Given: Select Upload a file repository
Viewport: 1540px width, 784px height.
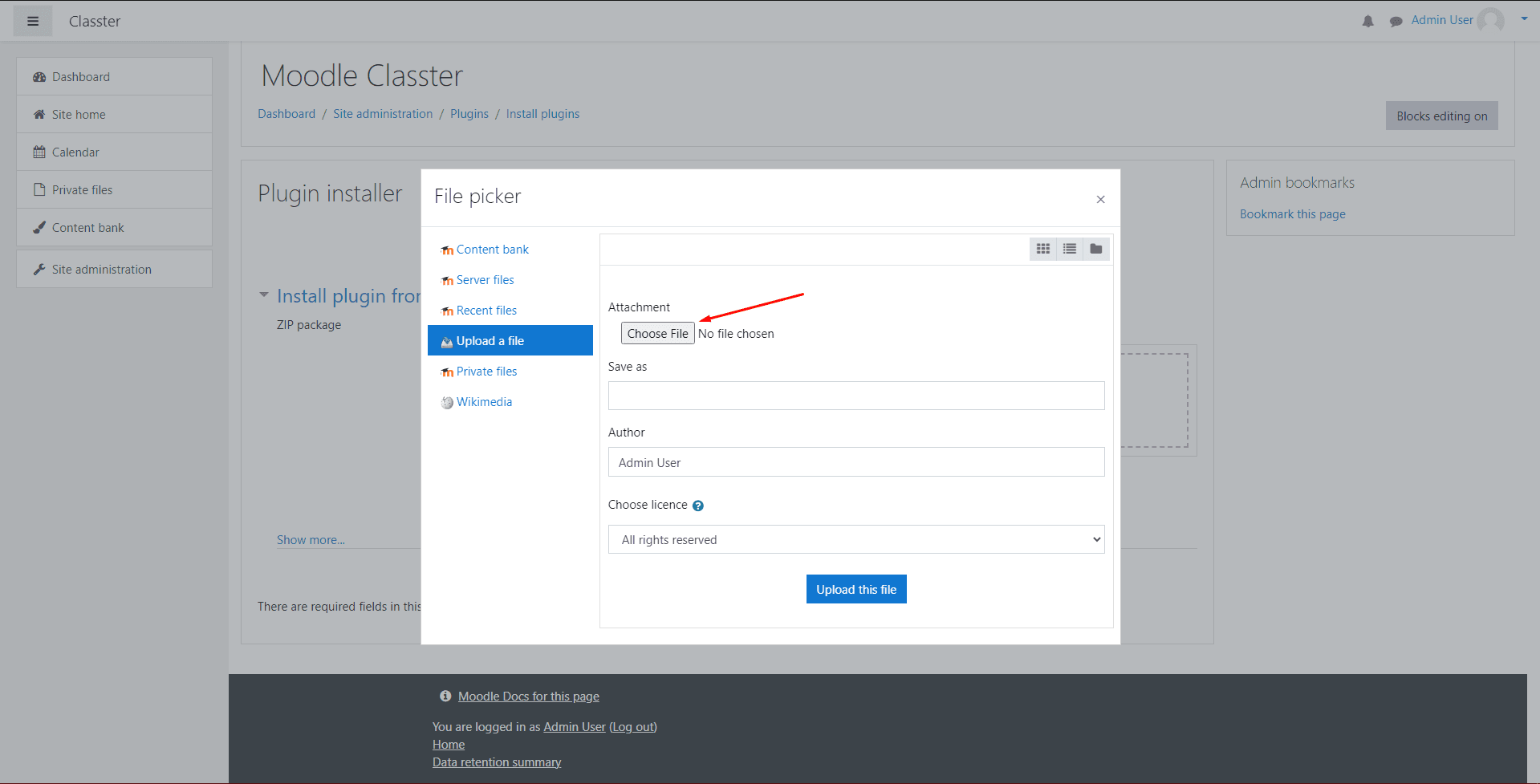Looking at the screenshot, I should 510,340.
